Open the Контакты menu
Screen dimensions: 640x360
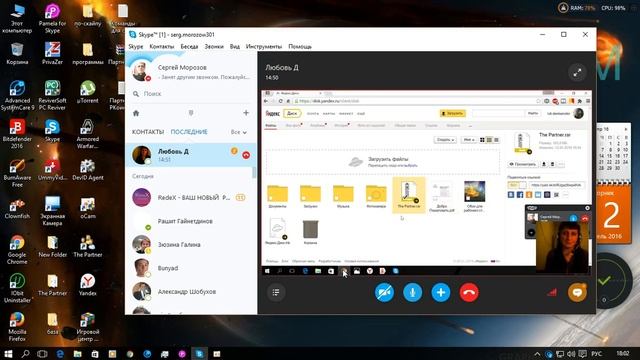tap(162, 47)
